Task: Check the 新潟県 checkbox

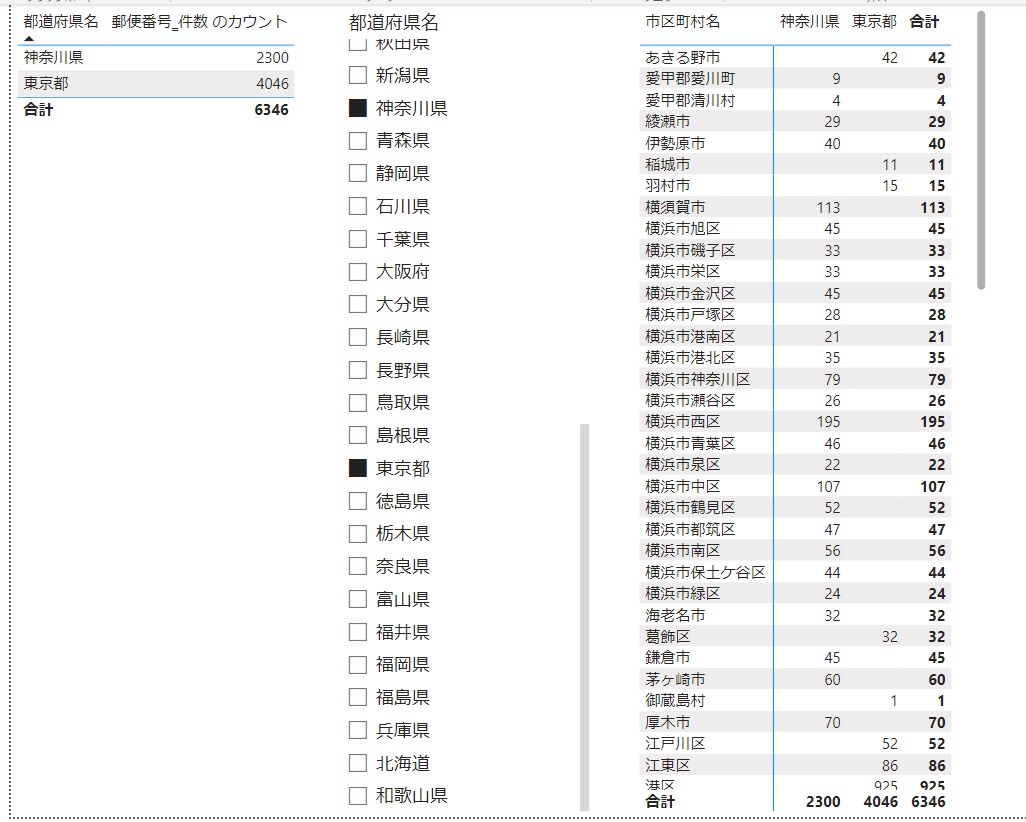Action: click(x=358, y=75)
